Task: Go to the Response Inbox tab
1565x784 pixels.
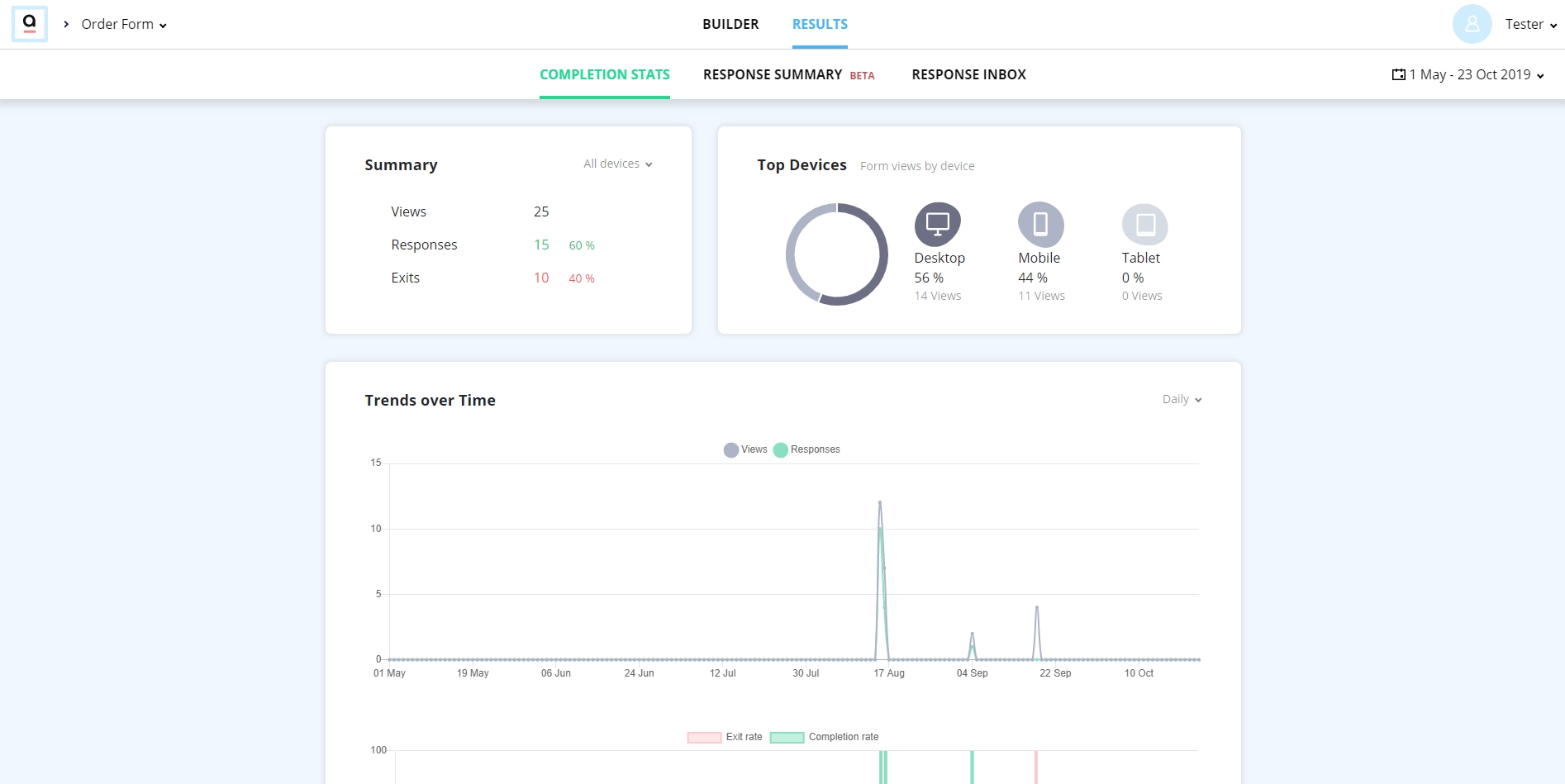Action: [x=969, y=74]
